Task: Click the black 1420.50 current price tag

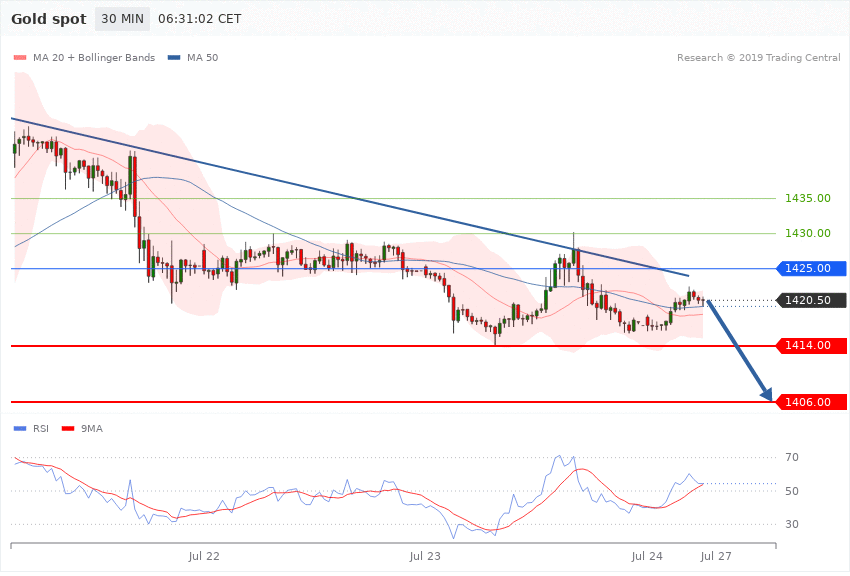Action: click(812, 300)
